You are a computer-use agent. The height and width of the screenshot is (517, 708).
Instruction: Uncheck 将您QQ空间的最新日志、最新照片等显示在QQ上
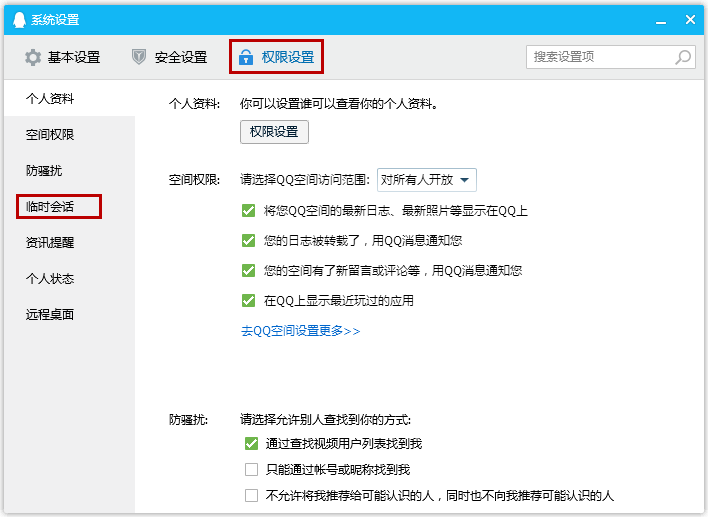(248, 210)
